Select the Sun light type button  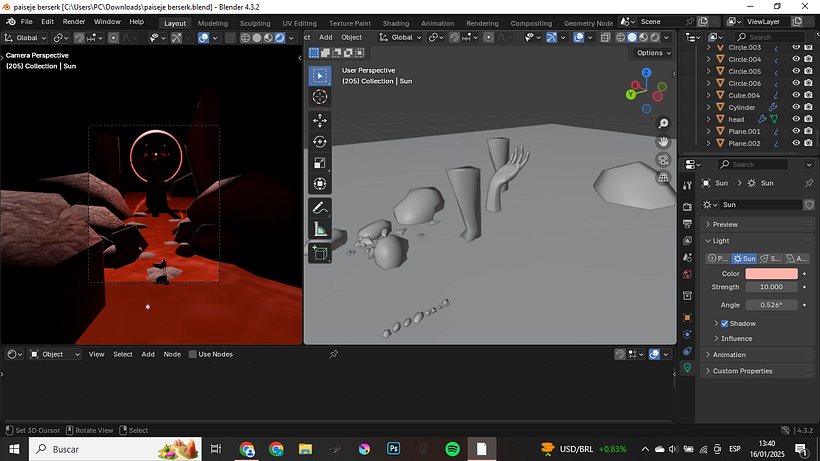[745, 258]
